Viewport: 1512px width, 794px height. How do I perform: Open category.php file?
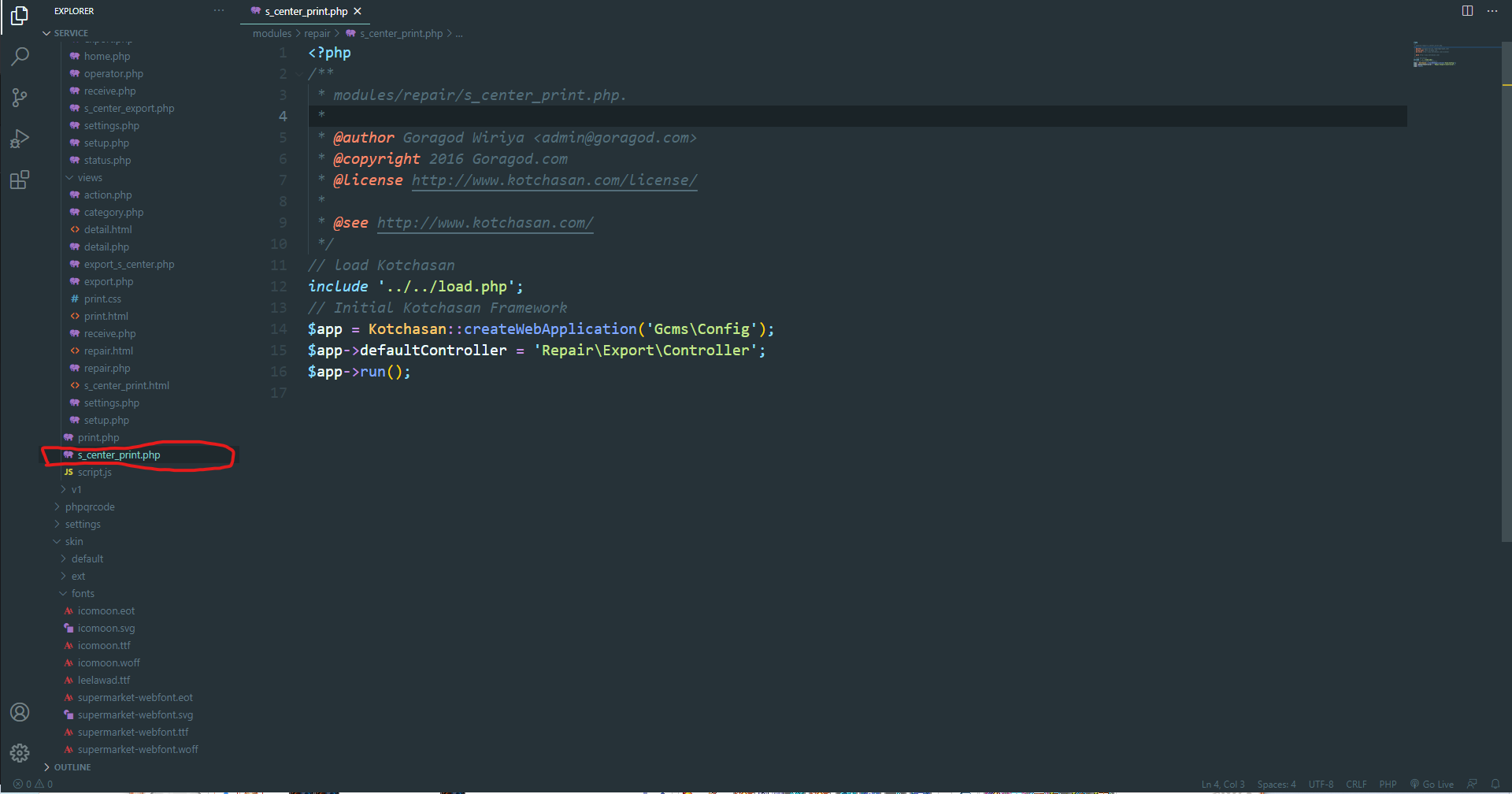pos(113,213)
